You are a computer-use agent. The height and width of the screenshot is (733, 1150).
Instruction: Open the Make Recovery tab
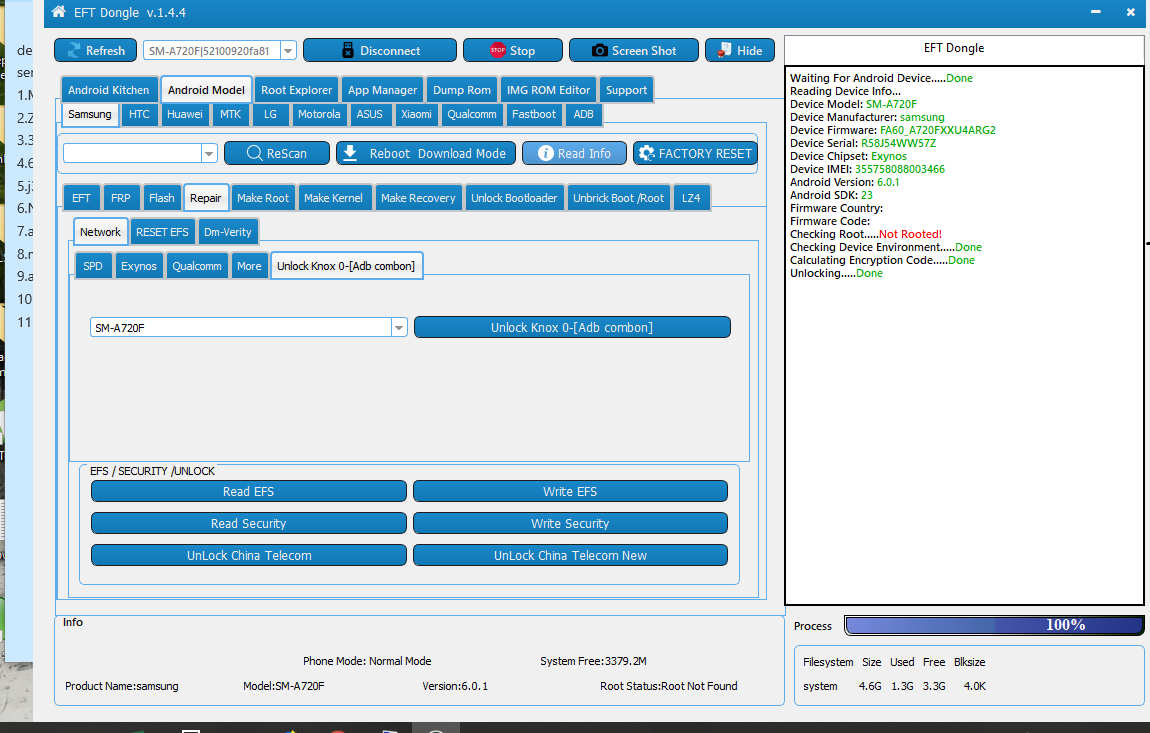(418, 198)
